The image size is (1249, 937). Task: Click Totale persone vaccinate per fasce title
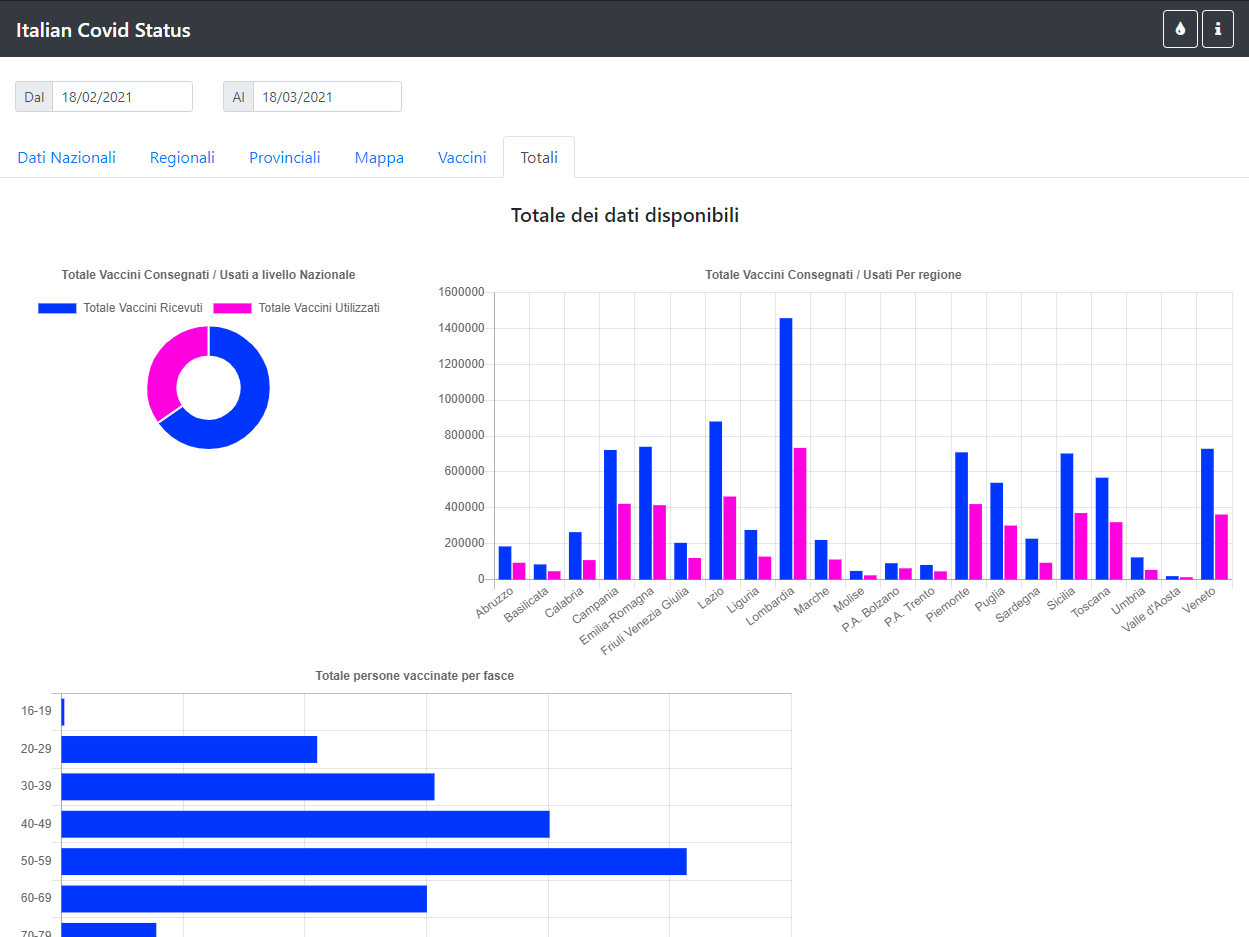pos(415,676)
